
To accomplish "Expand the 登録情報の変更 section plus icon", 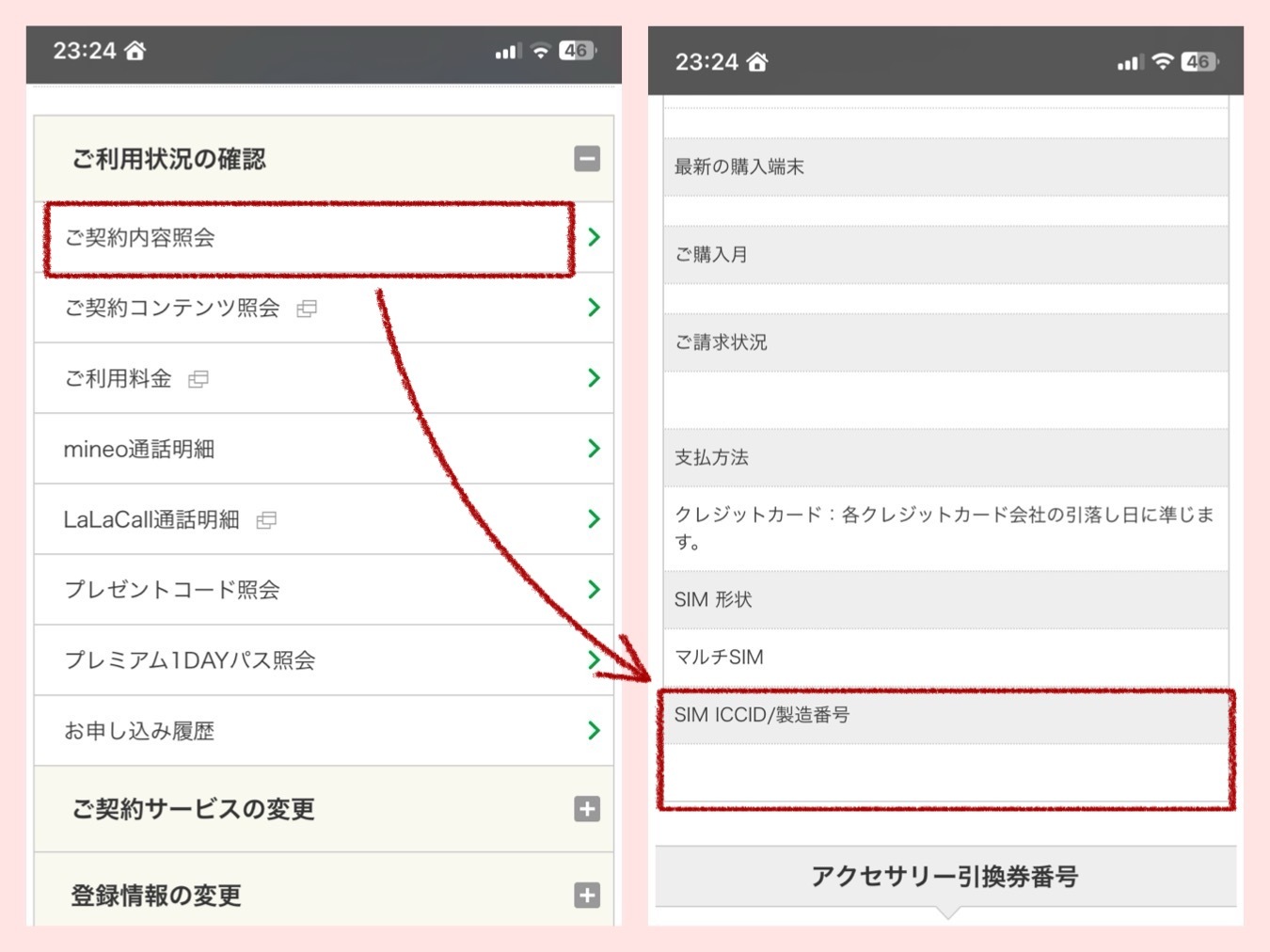I will [x=587, y=896].
